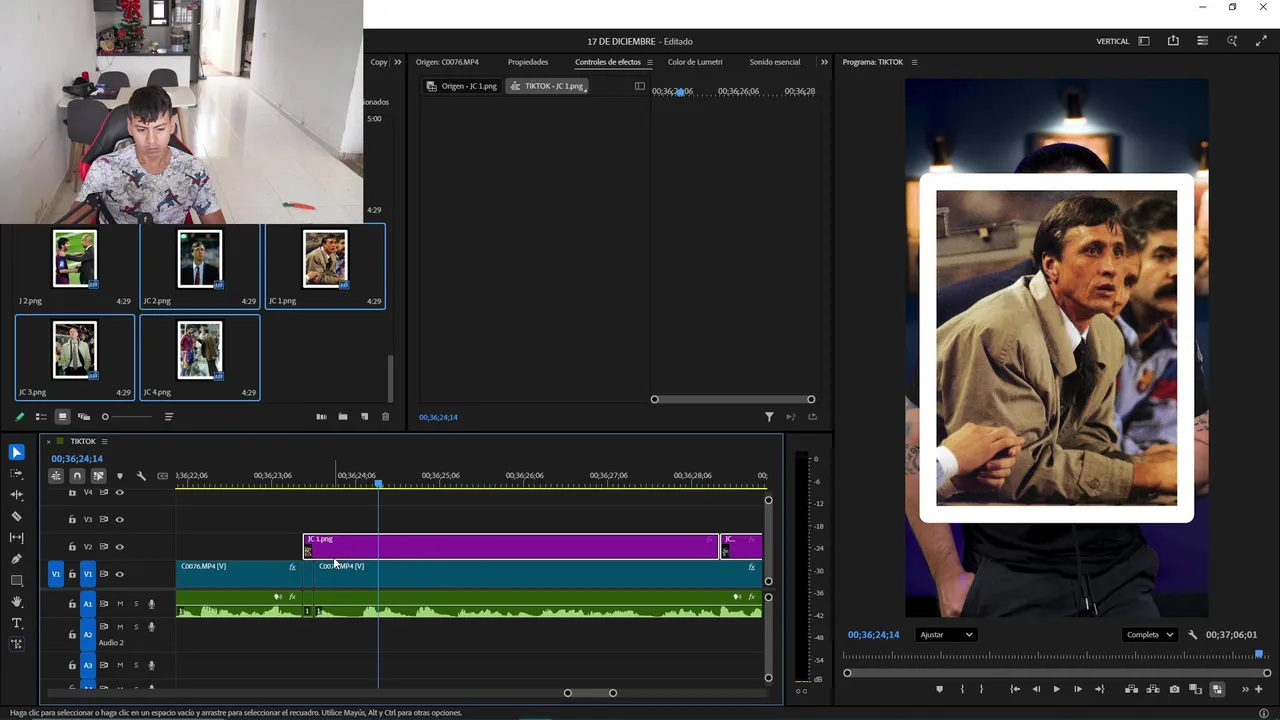The height and width of the screenshot is (720, 1280).
Task: Open timeline display settings wrench
Action: [x=141, y=476]
